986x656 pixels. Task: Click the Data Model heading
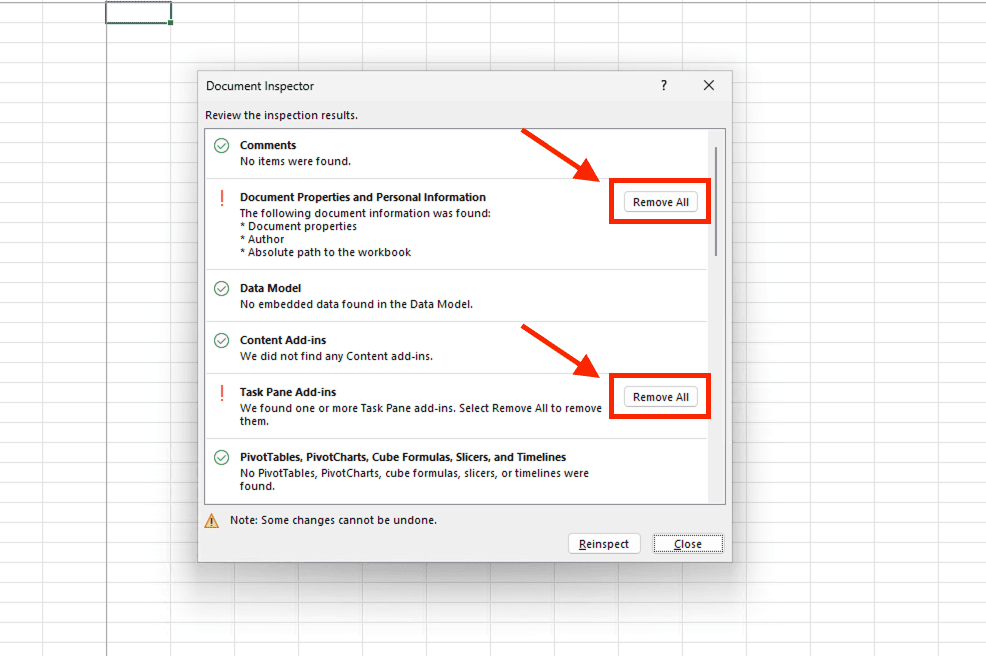(270, 289)
